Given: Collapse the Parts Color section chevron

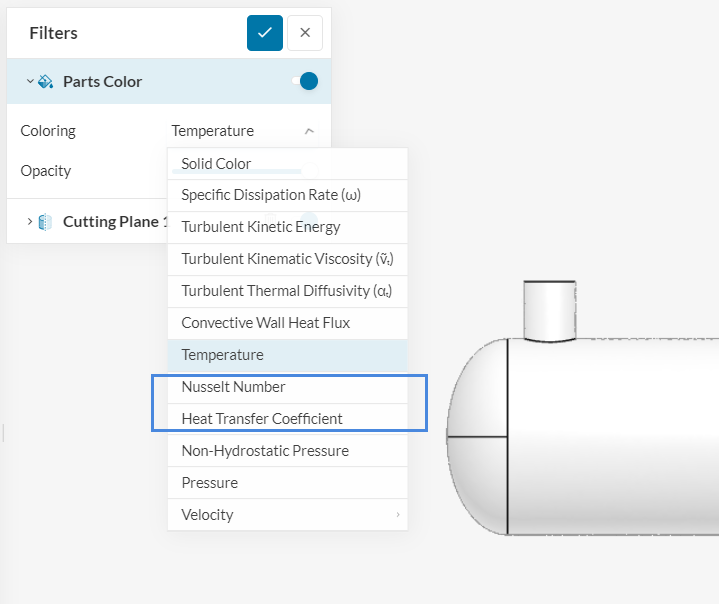Looking at the screenshot, I should (29, 81).
